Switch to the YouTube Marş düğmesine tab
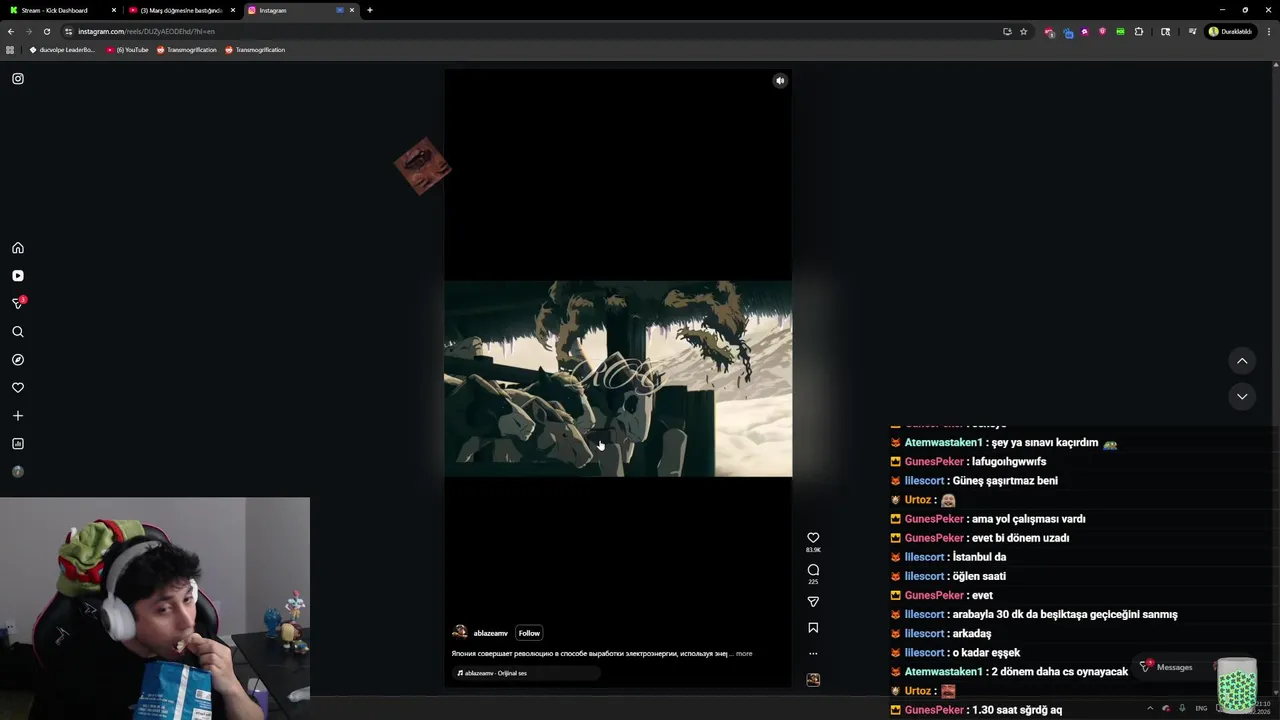Screen dimensions: 1280x720 (182, 10)
